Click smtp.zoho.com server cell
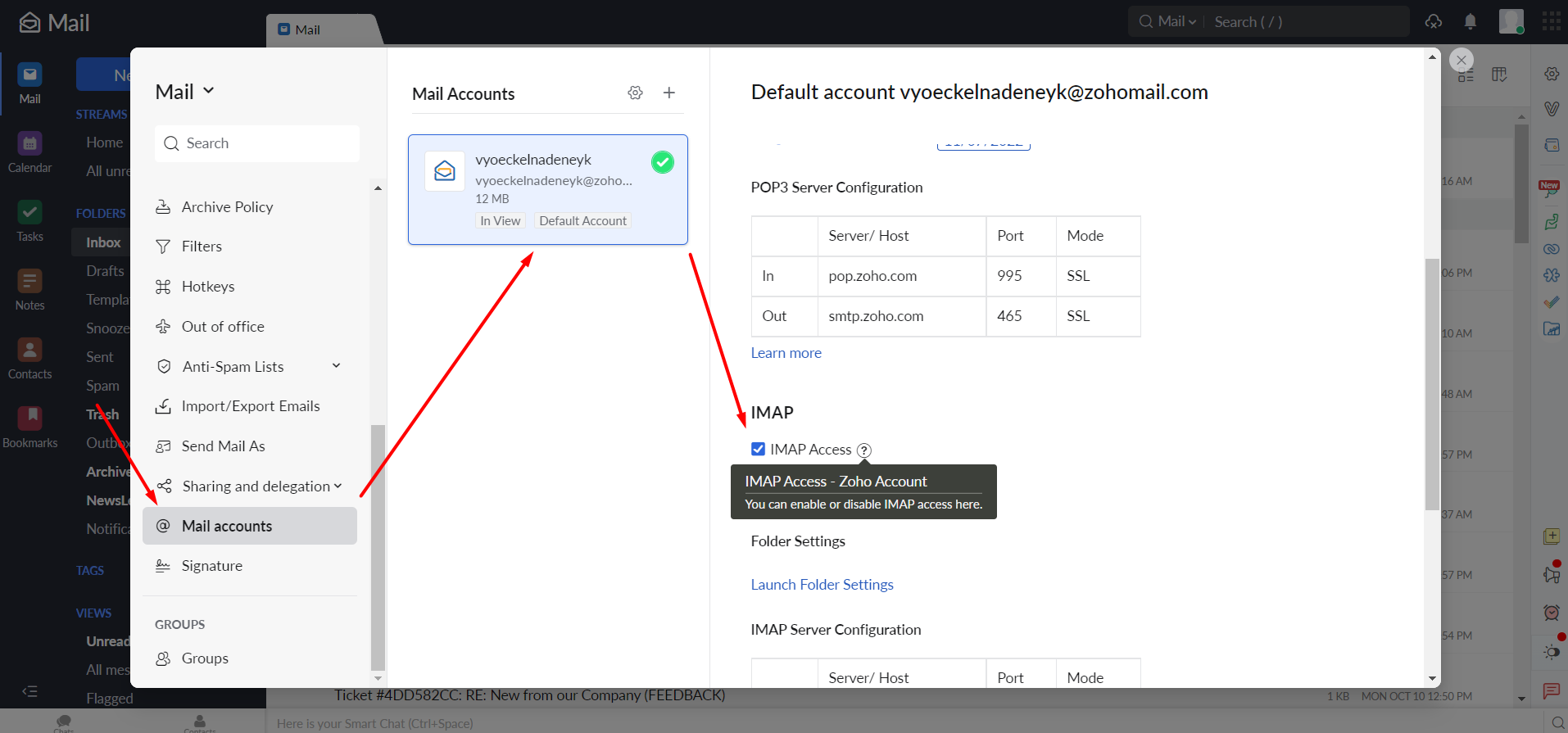The height and width of the screenshot is (733, 1568). (902, 316)
